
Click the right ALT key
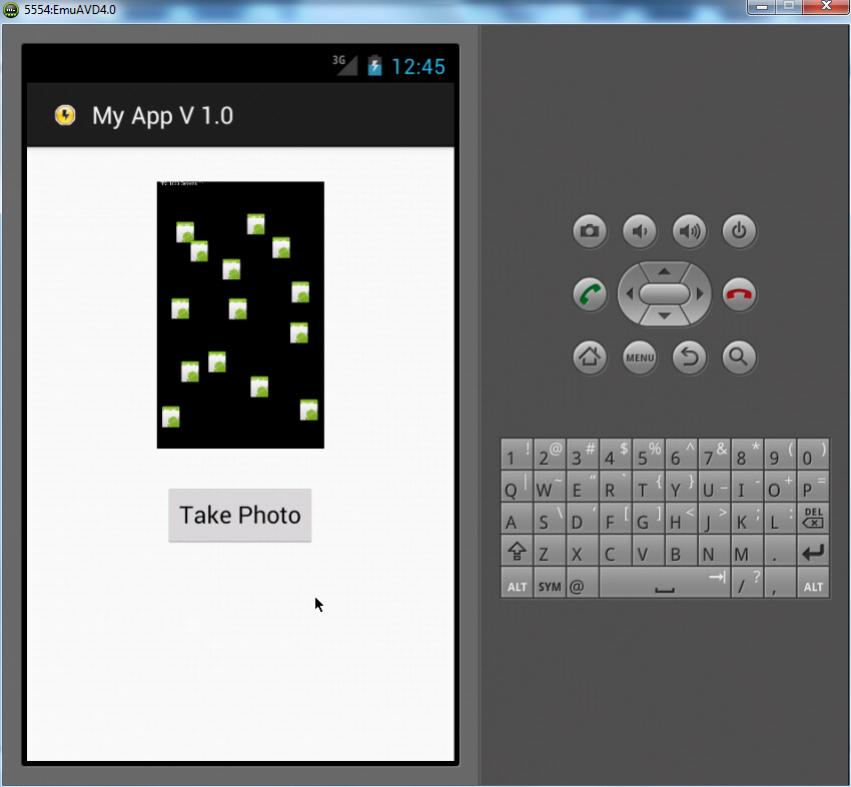(x=813, y=583)
